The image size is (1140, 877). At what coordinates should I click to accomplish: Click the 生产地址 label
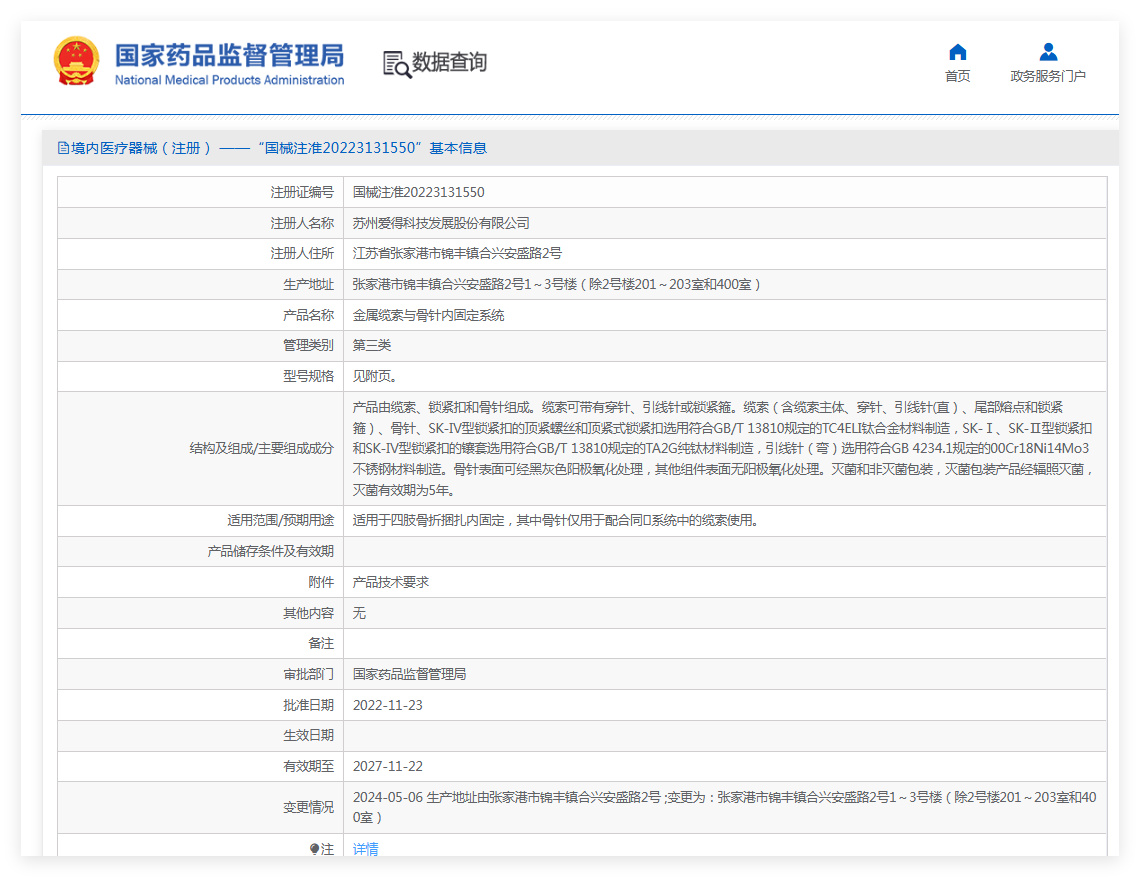308,284
